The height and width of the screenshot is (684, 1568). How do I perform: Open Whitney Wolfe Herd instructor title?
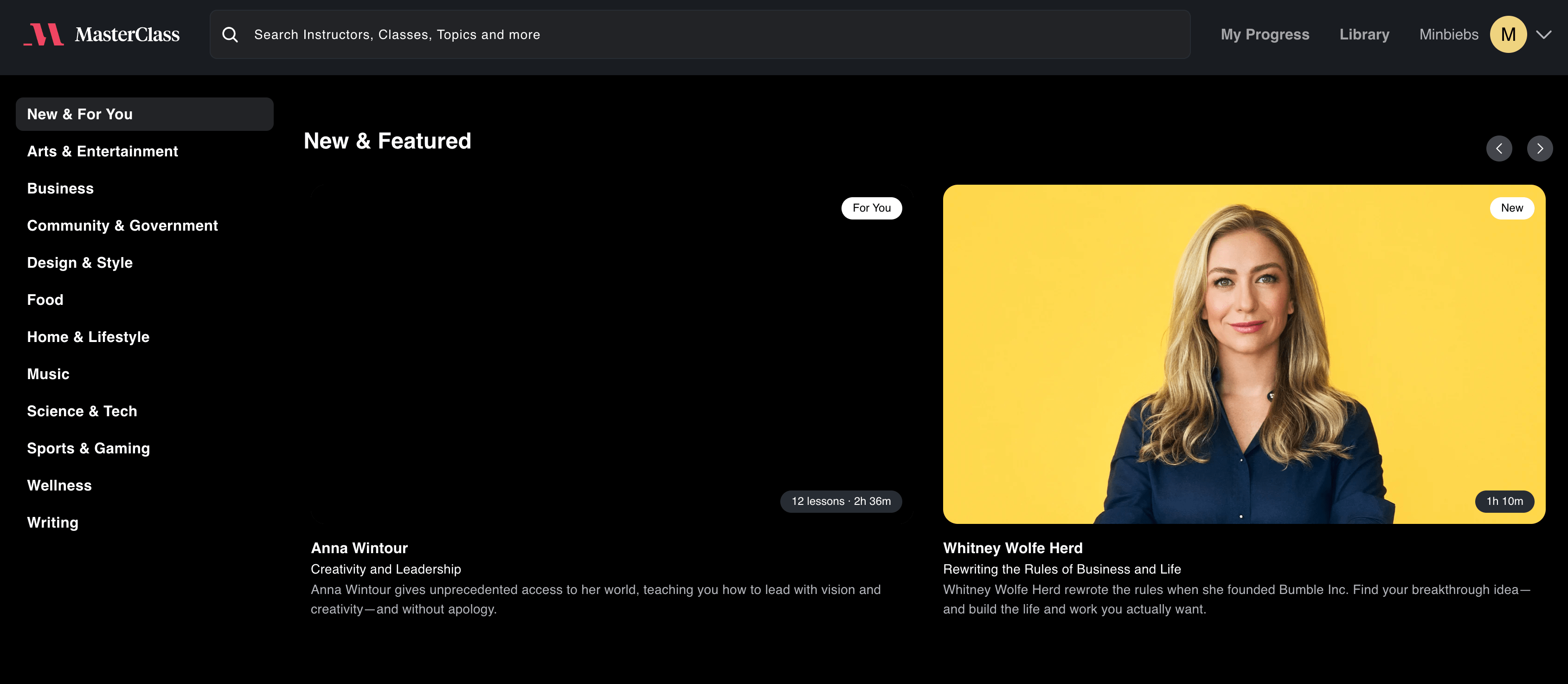coord(1012,548)
